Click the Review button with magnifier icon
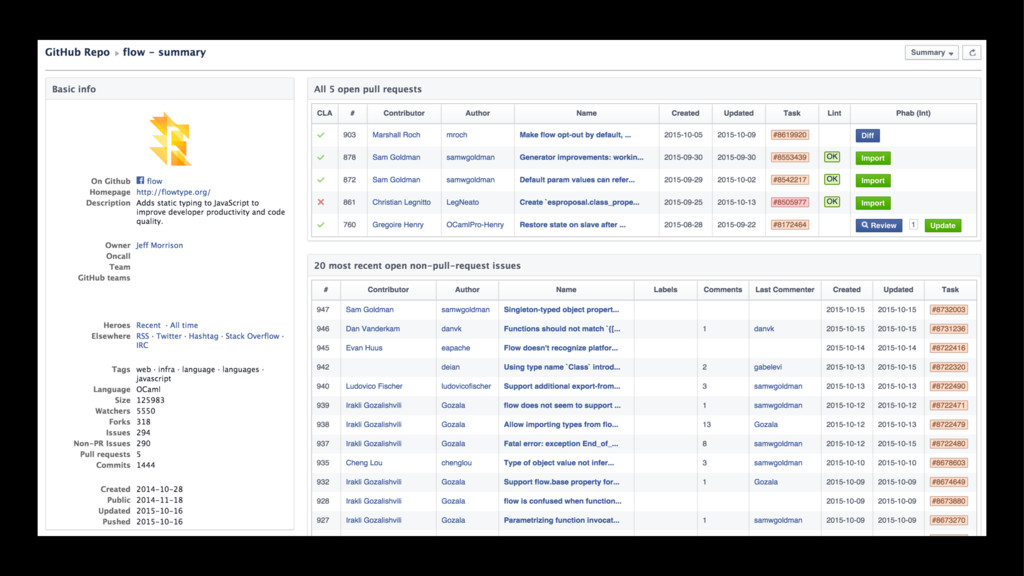 click(x=878, y=225)
